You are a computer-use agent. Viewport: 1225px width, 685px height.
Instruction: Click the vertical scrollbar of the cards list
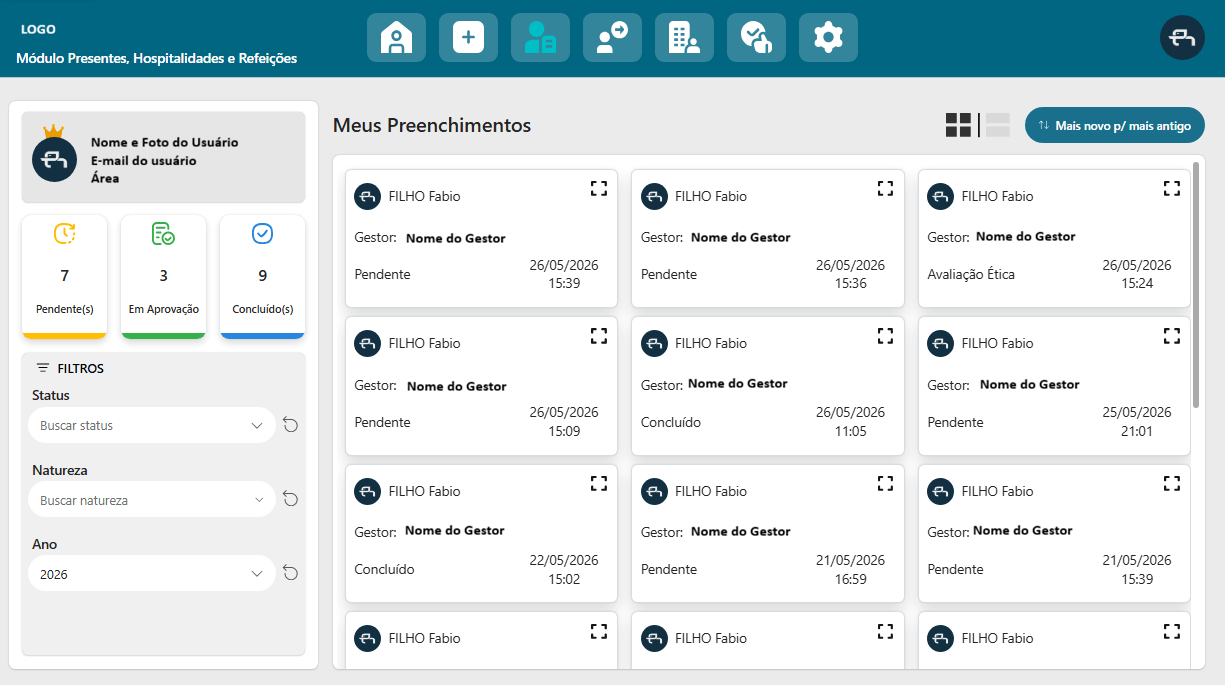(1197, 285)
